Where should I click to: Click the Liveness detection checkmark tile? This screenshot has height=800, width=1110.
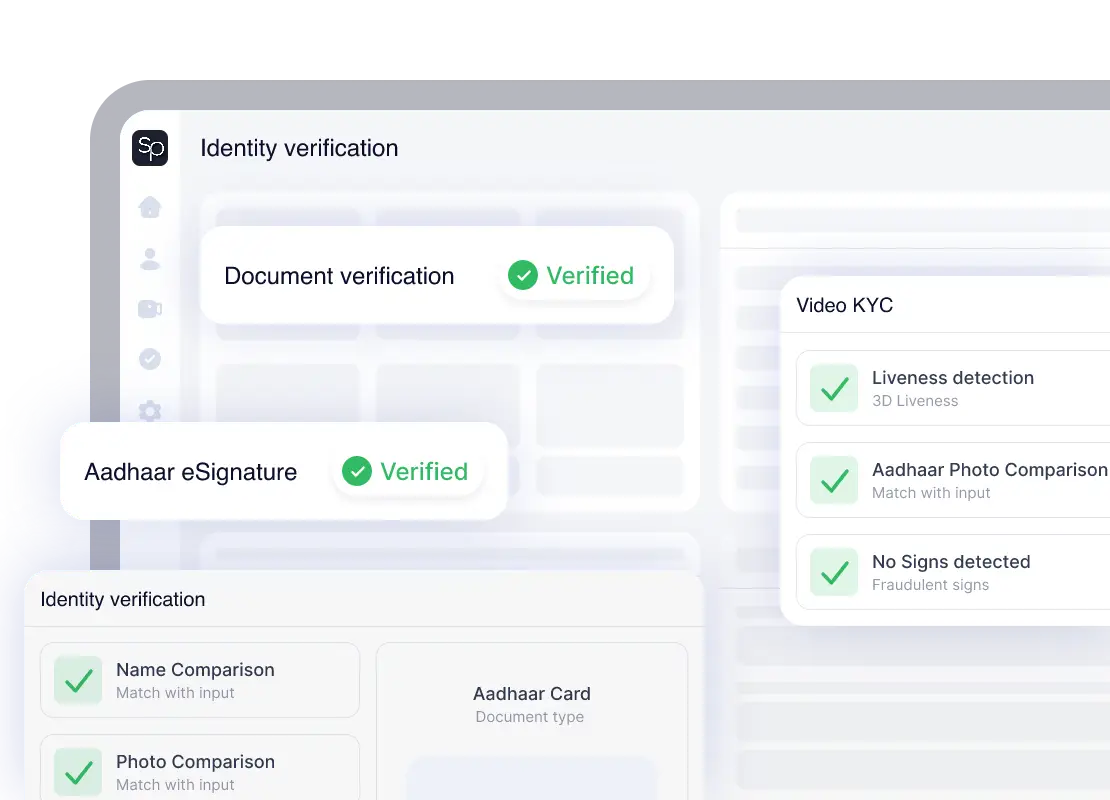[834, 388]
